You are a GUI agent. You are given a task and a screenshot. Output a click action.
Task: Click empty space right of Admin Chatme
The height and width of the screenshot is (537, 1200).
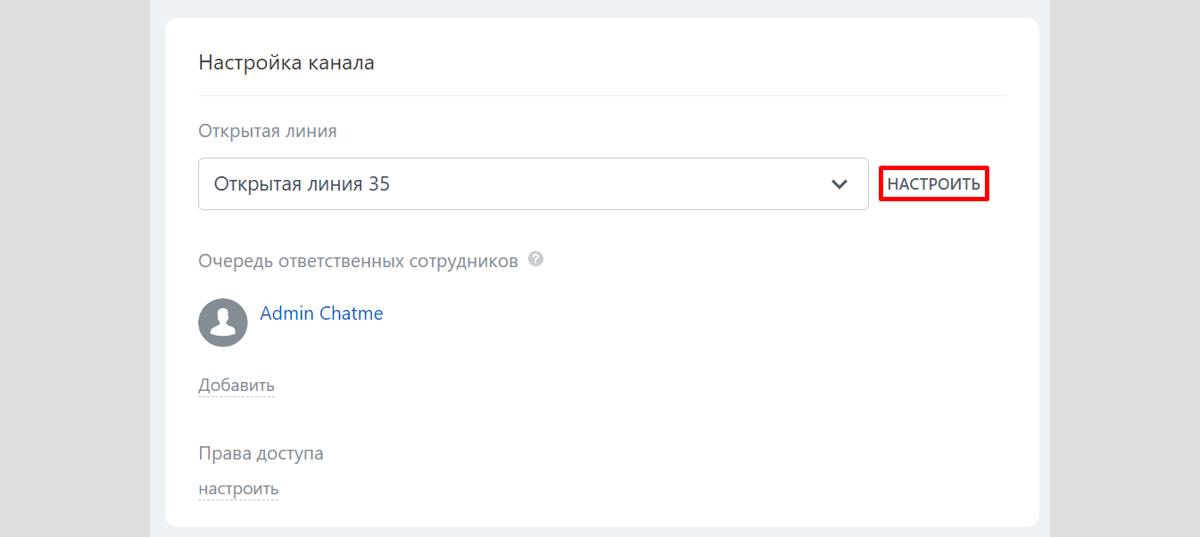650,320
